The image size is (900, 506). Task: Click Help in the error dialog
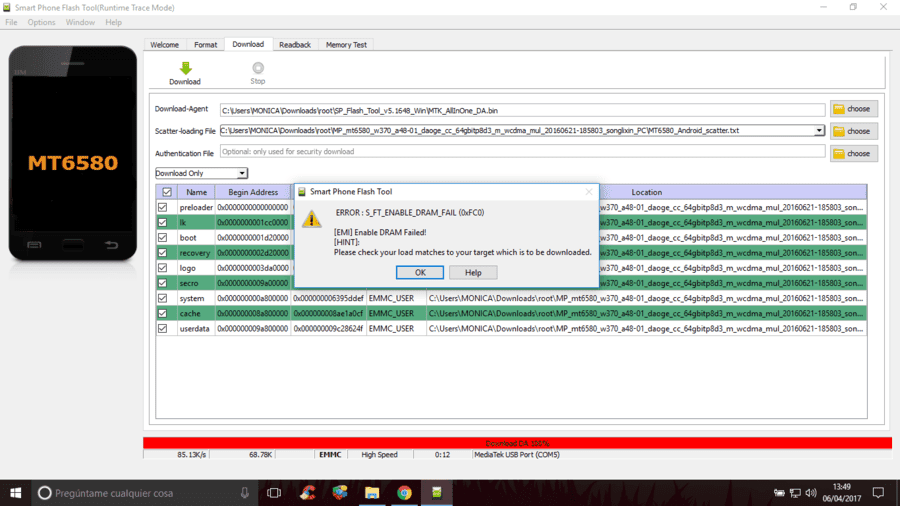[x=473, y=273]
